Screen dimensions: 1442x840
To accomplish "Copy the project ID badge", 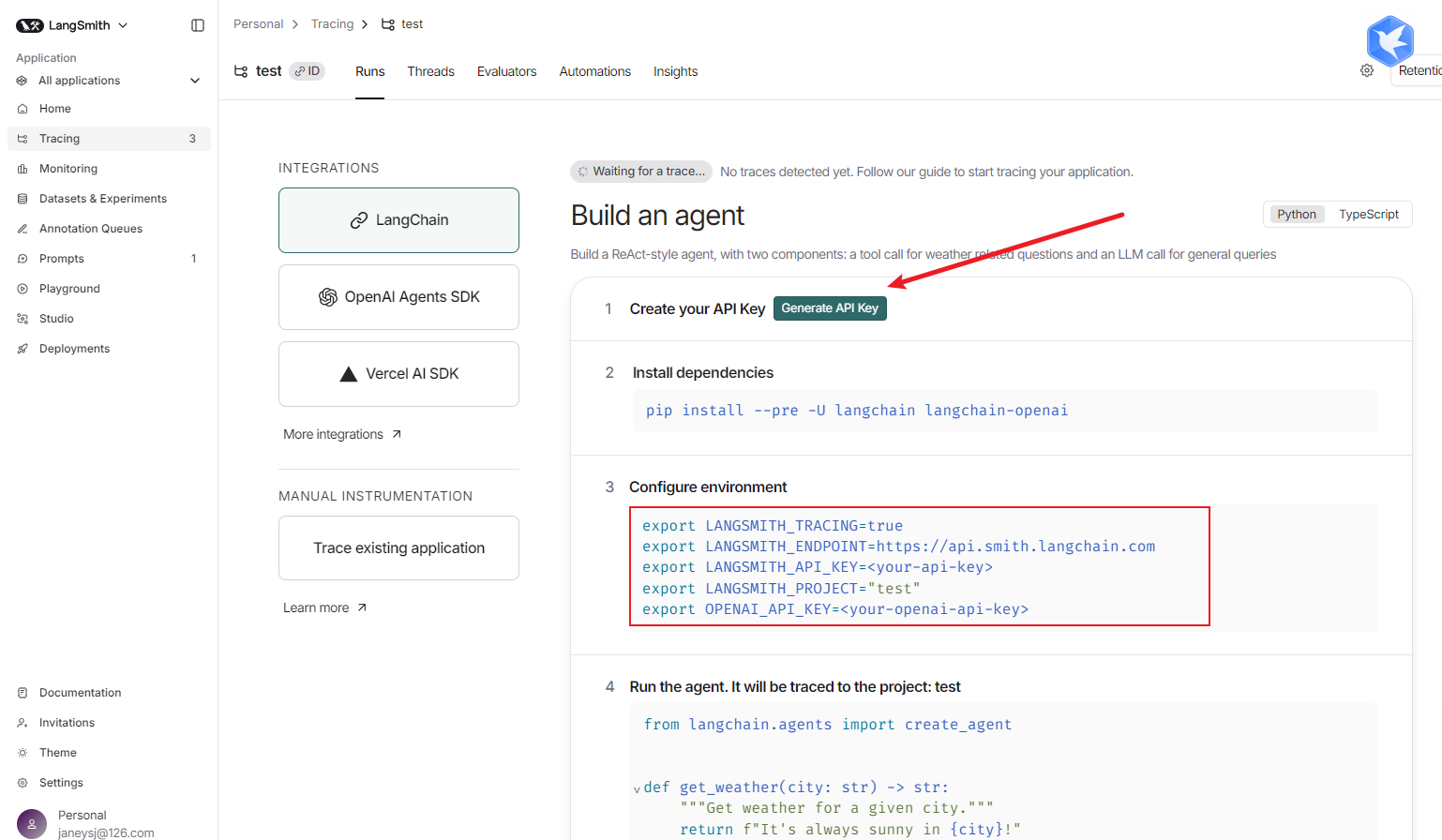I will [307, 71].
